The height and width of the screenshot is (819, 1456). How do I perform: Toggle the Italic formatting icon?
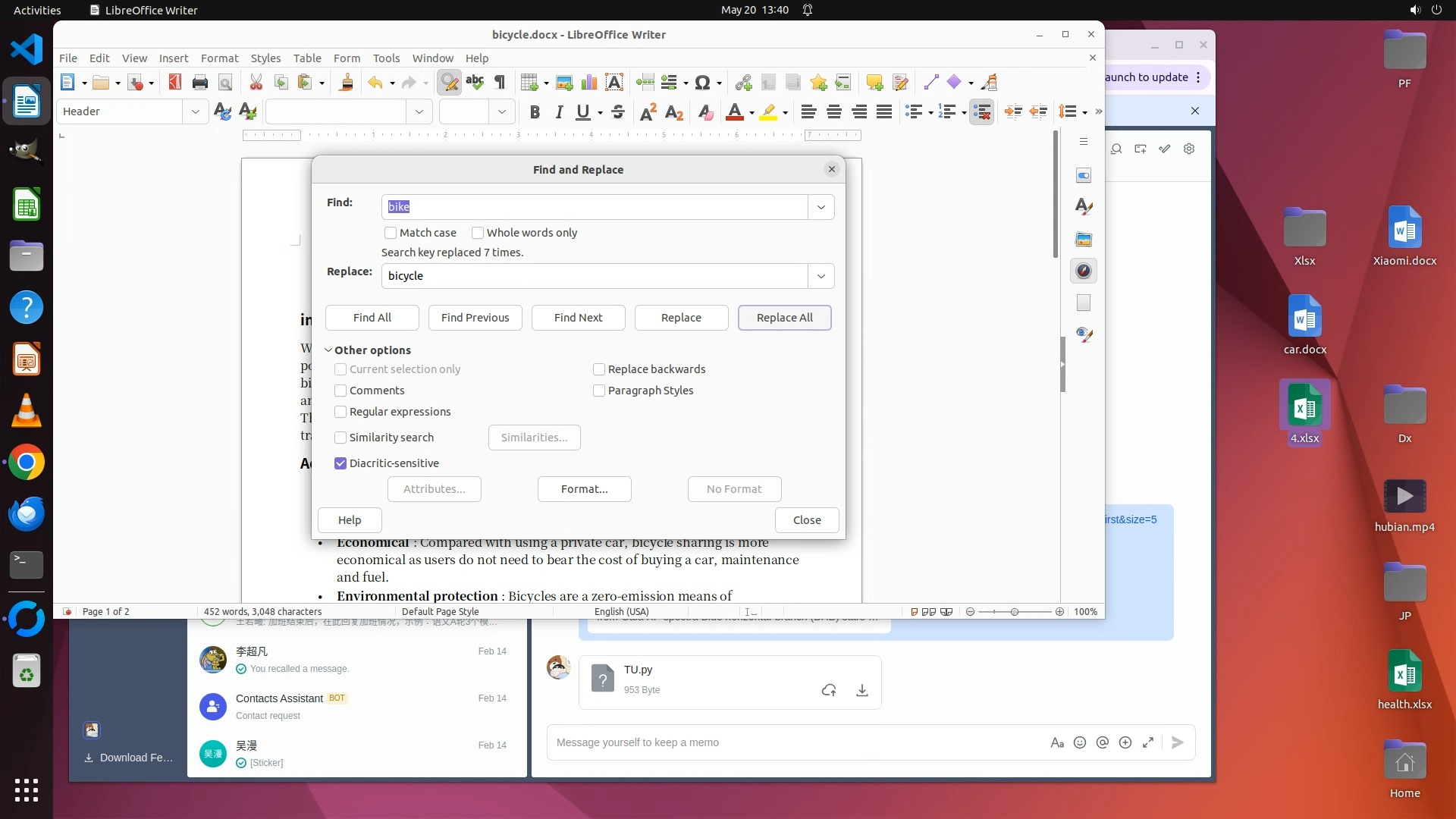(x=559, y=112)
